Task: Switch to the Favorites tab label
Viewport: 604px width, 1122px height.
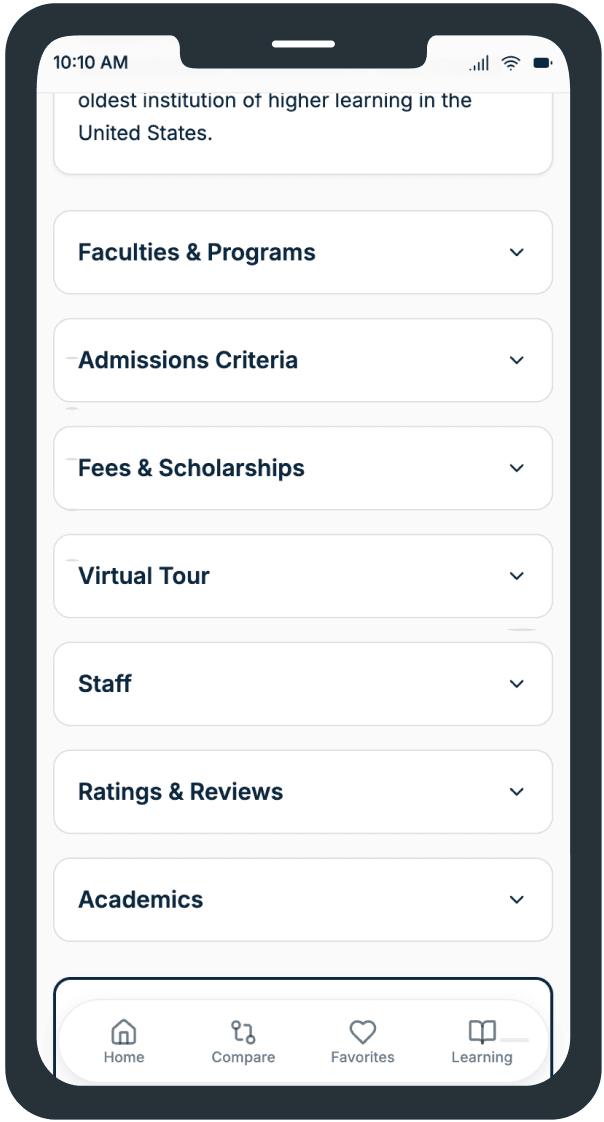Action: pos(362,1057)
